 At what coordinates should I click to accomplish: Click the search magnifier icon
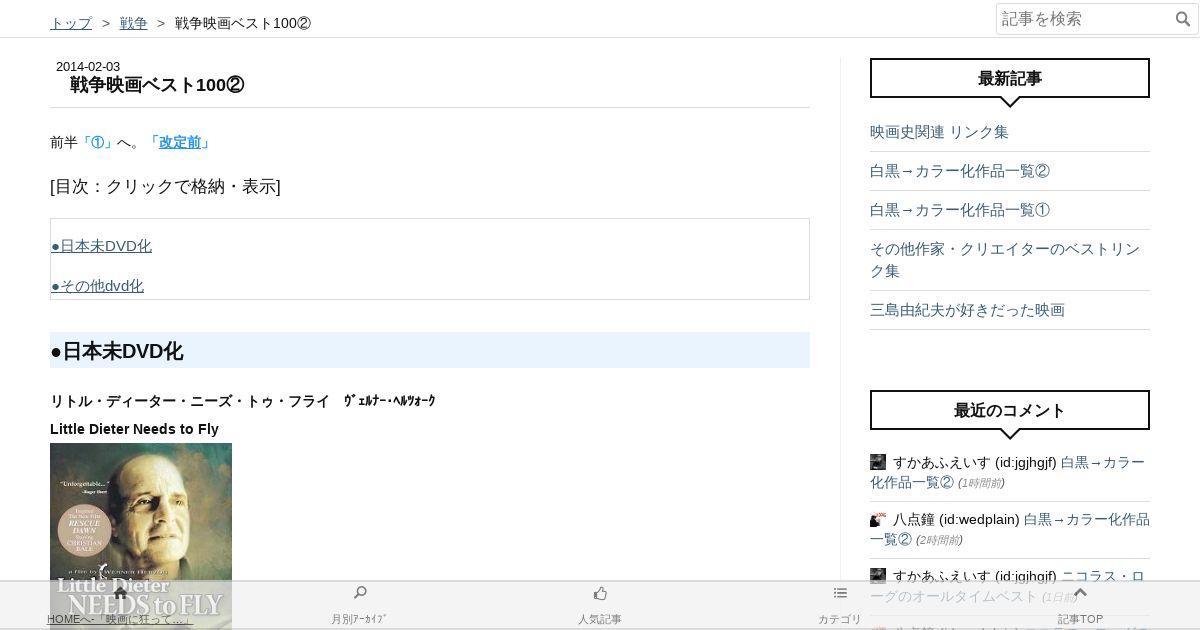point(1183,19)
